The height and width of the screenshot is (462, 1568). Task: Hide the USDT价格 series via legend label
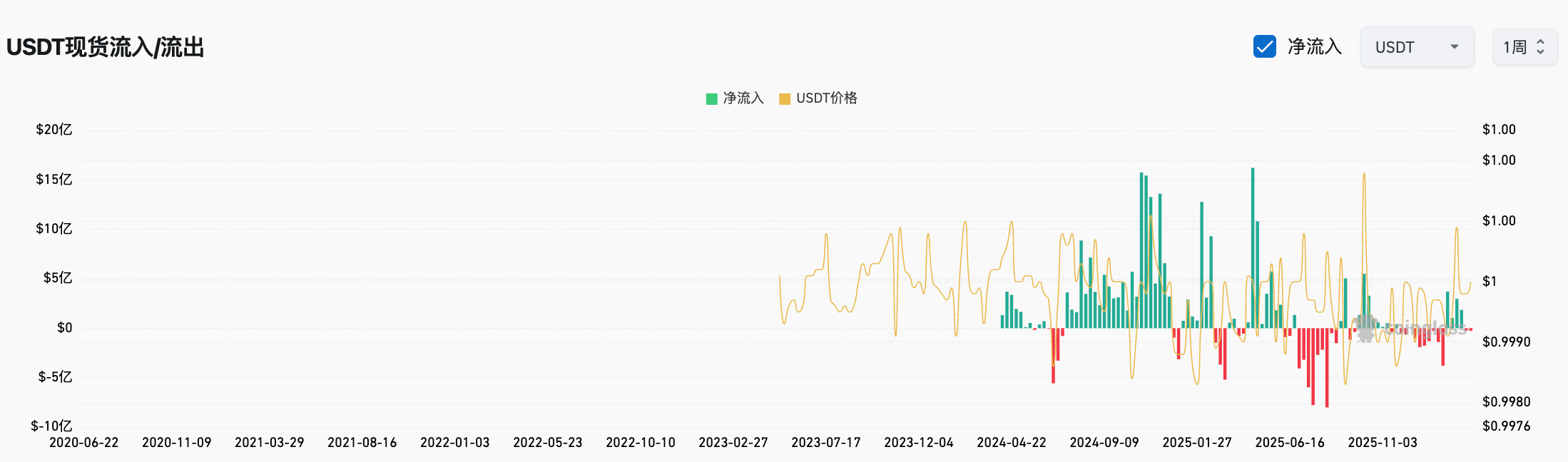[x=826, y=98]
